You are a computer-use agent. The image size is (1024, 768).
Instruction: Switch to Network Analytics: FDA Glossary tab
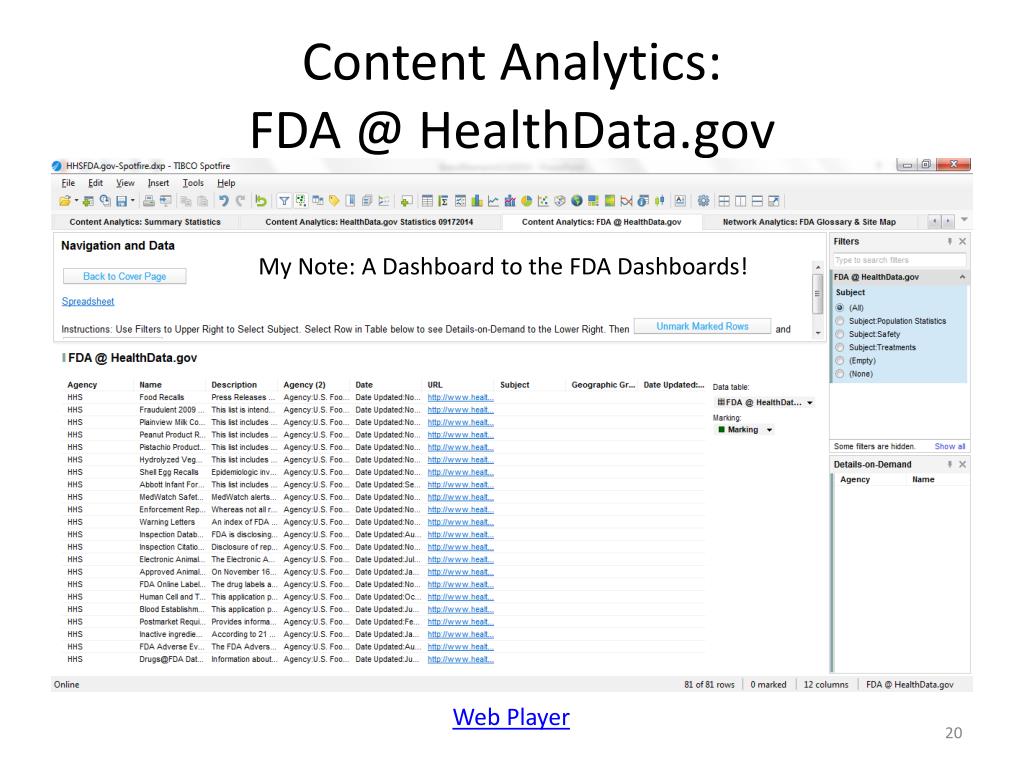(808, 222)
